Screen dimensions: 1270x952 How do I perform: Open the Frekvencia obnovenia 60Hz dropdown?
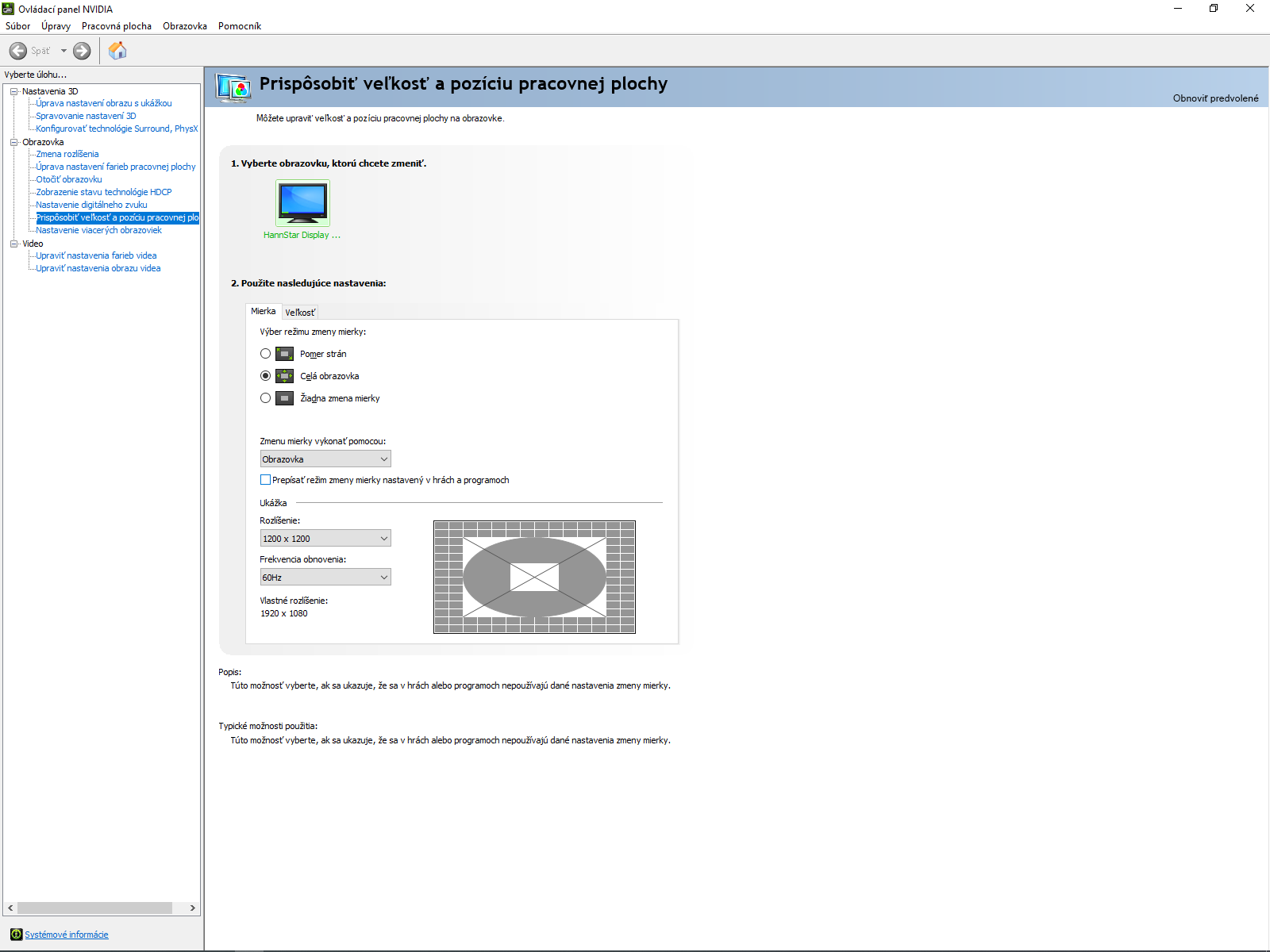tap(325, 578)
